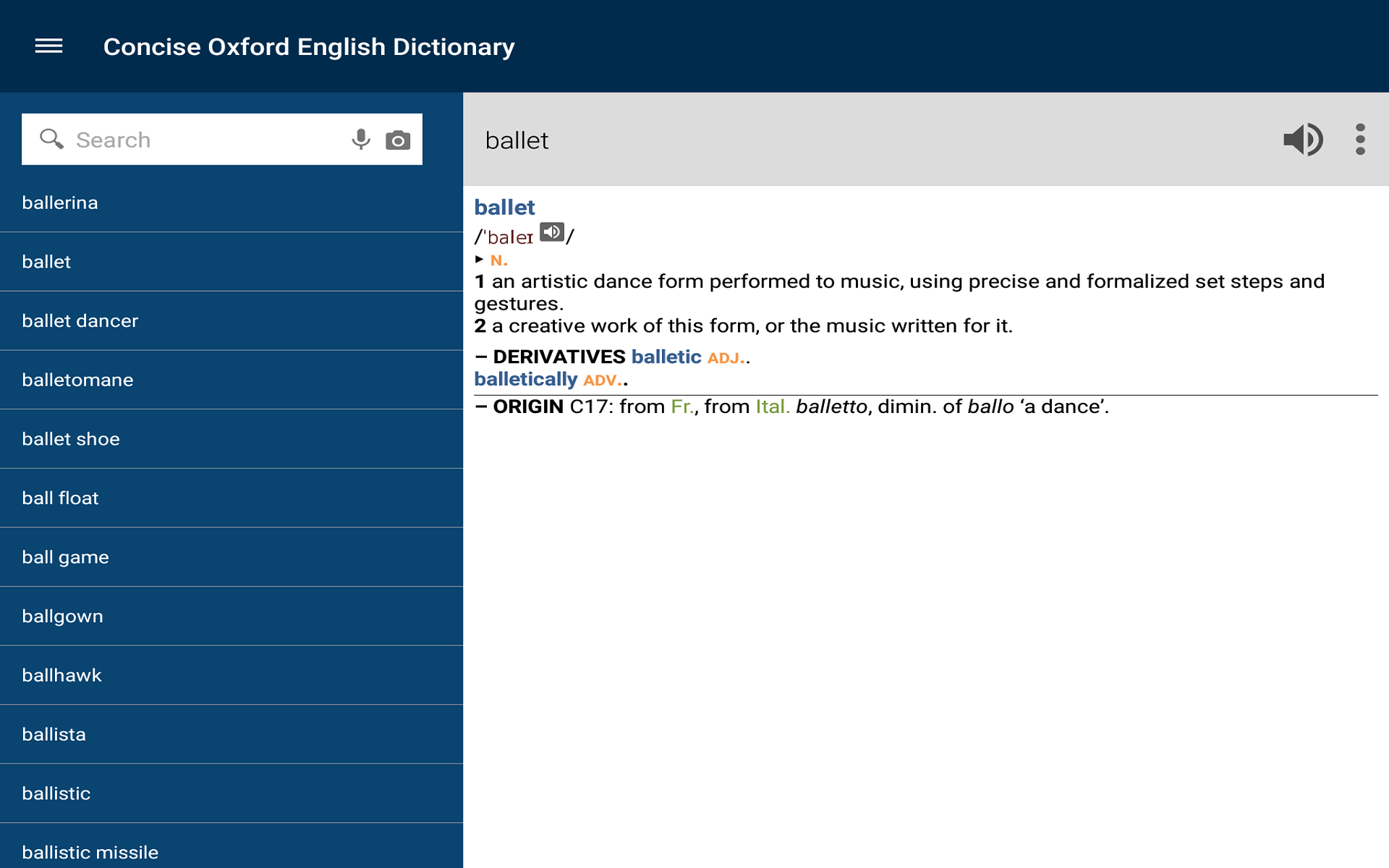The height and width of the screenshot is (868, 1389).
Task: Start a voice search with the microphone
Action: pyautogui.click(x=360, y=139)
